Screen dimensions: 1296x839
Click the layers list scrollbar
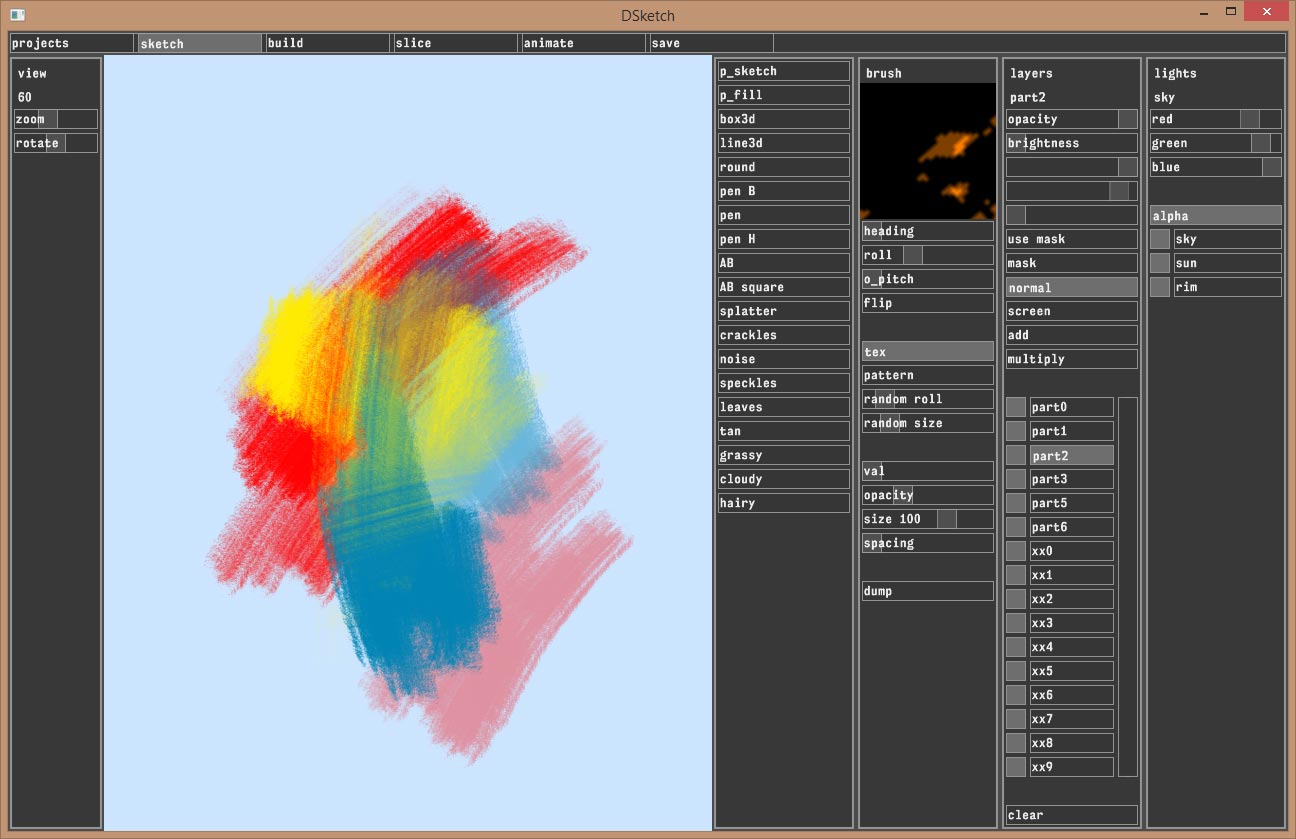tap(1127, 587)
